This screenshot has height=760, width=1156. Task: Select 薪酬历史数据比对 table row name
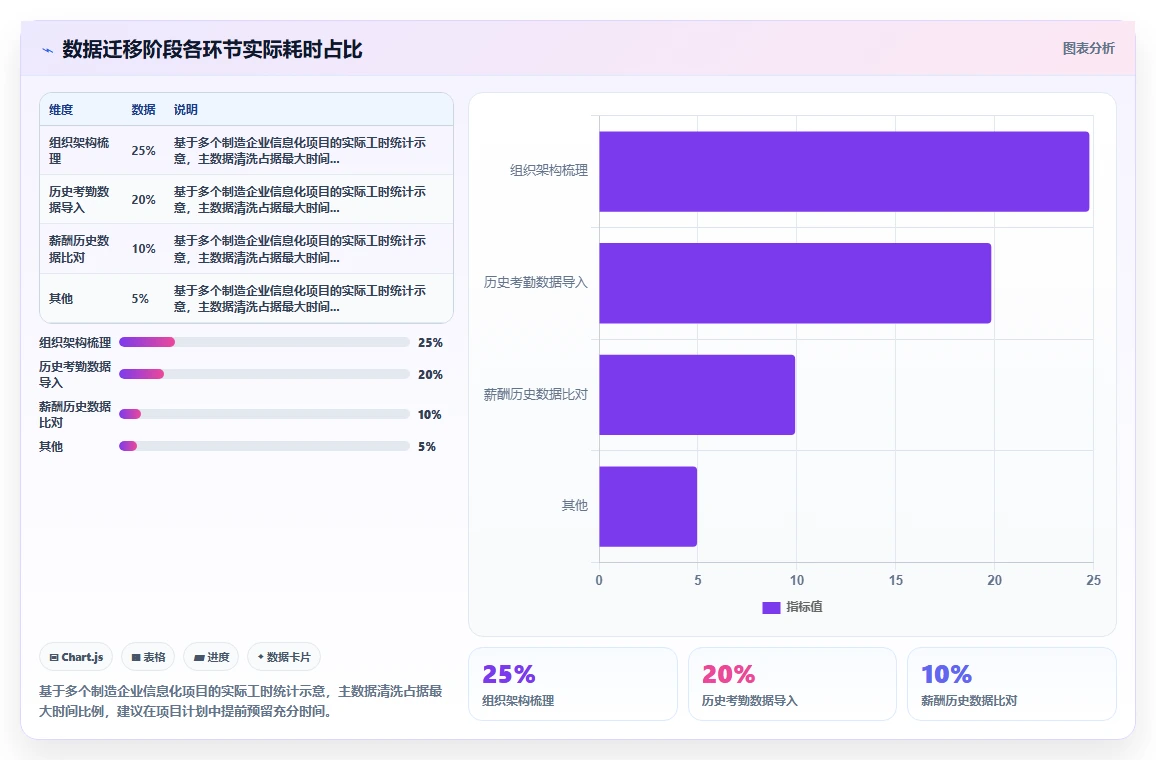[x=79, y=249]
